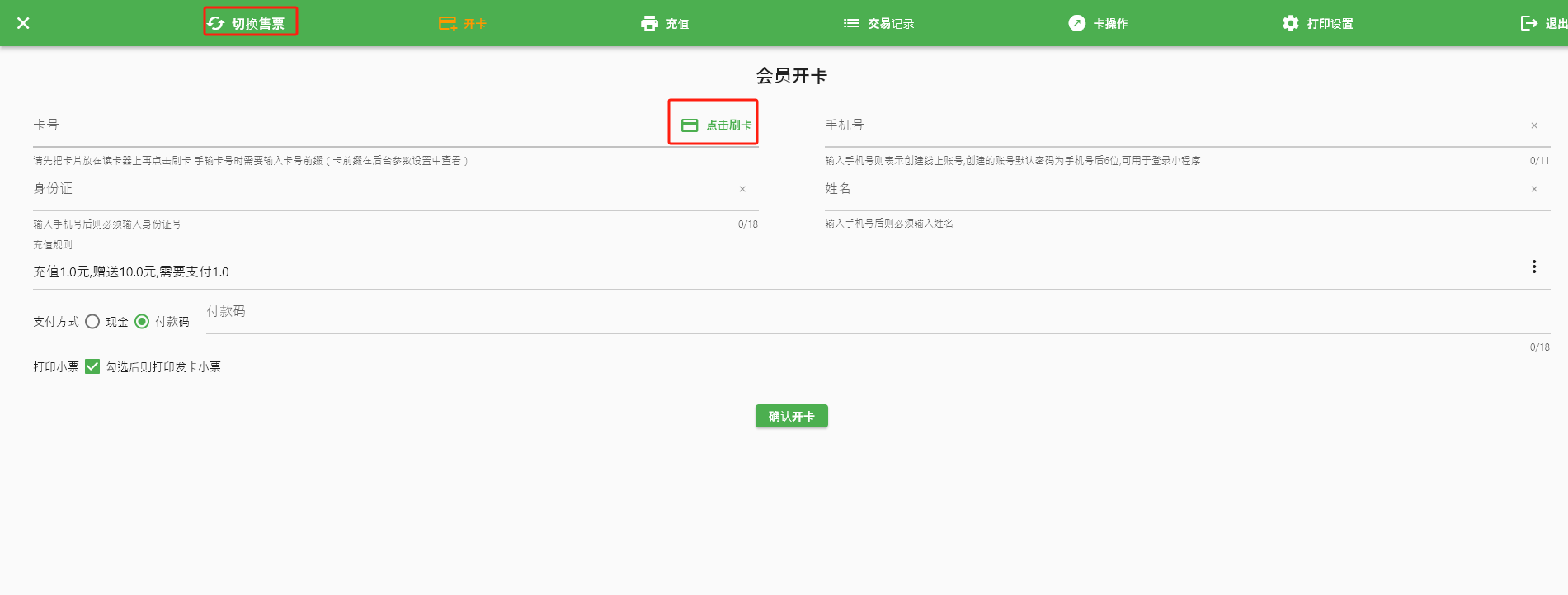Open the recharge rule three-dot menu
Image resolution: width=1568 pixels, height=595 pixels.
click(x=1533, y=267)
